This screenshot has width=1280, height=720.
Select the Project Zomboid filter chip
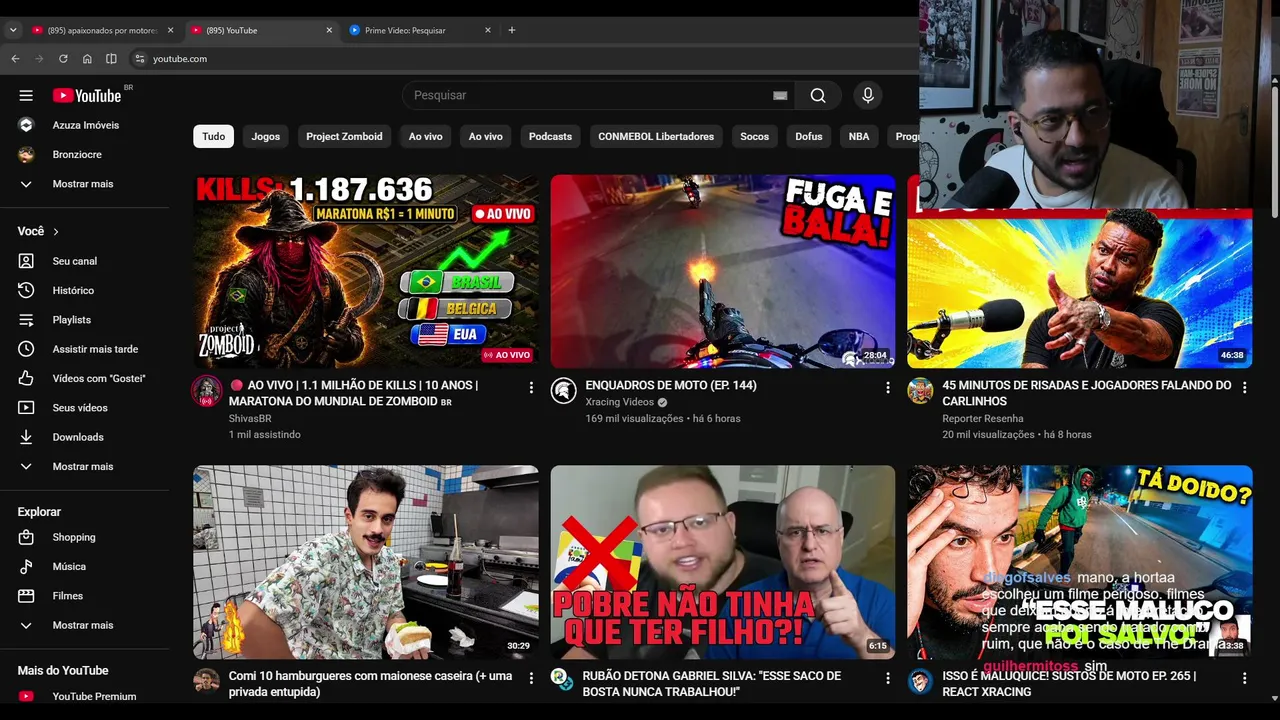coord(344,136)
